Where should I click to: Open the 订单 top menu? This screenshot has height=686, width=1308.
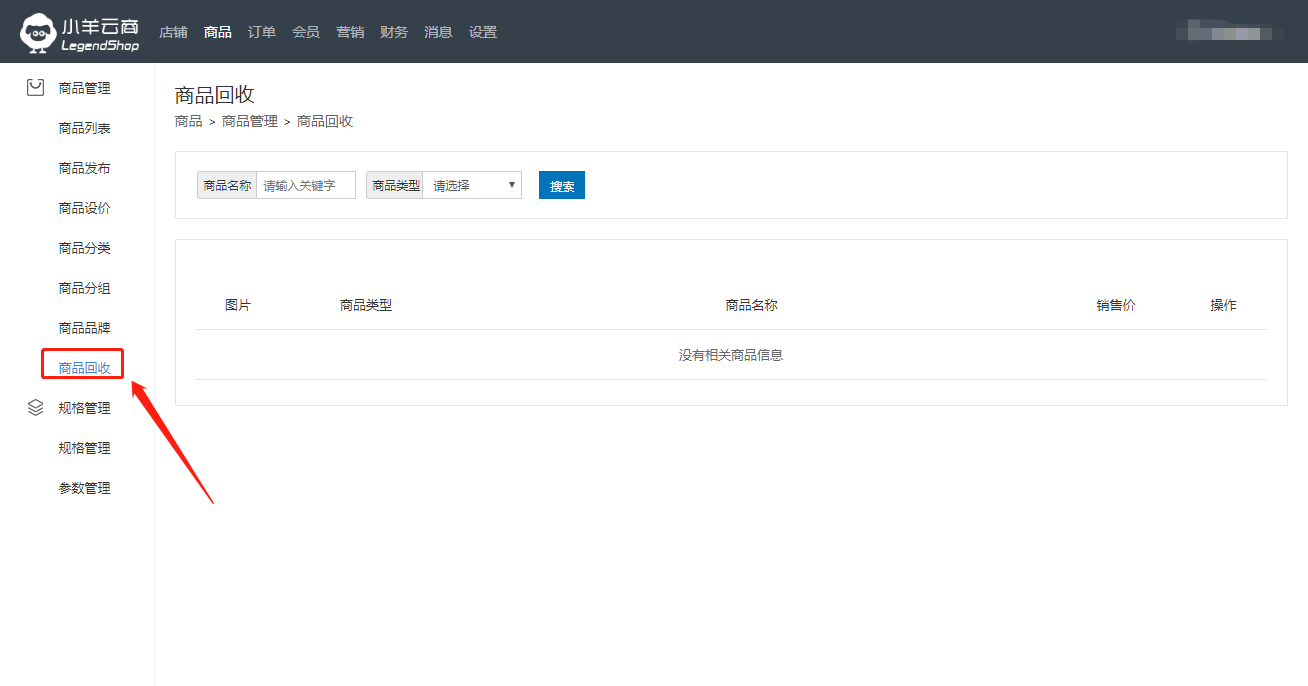[261, 32]
